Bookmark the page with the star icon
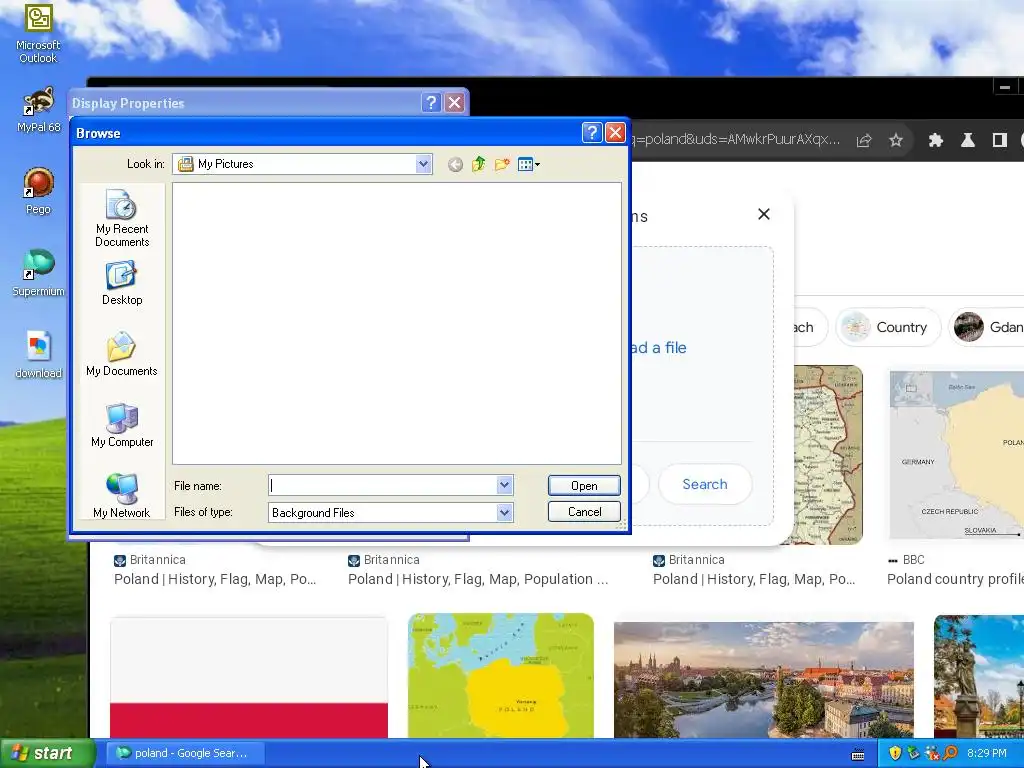This screenshot has width=1024, height=768. pyautogui.click(x=896, y=140)
